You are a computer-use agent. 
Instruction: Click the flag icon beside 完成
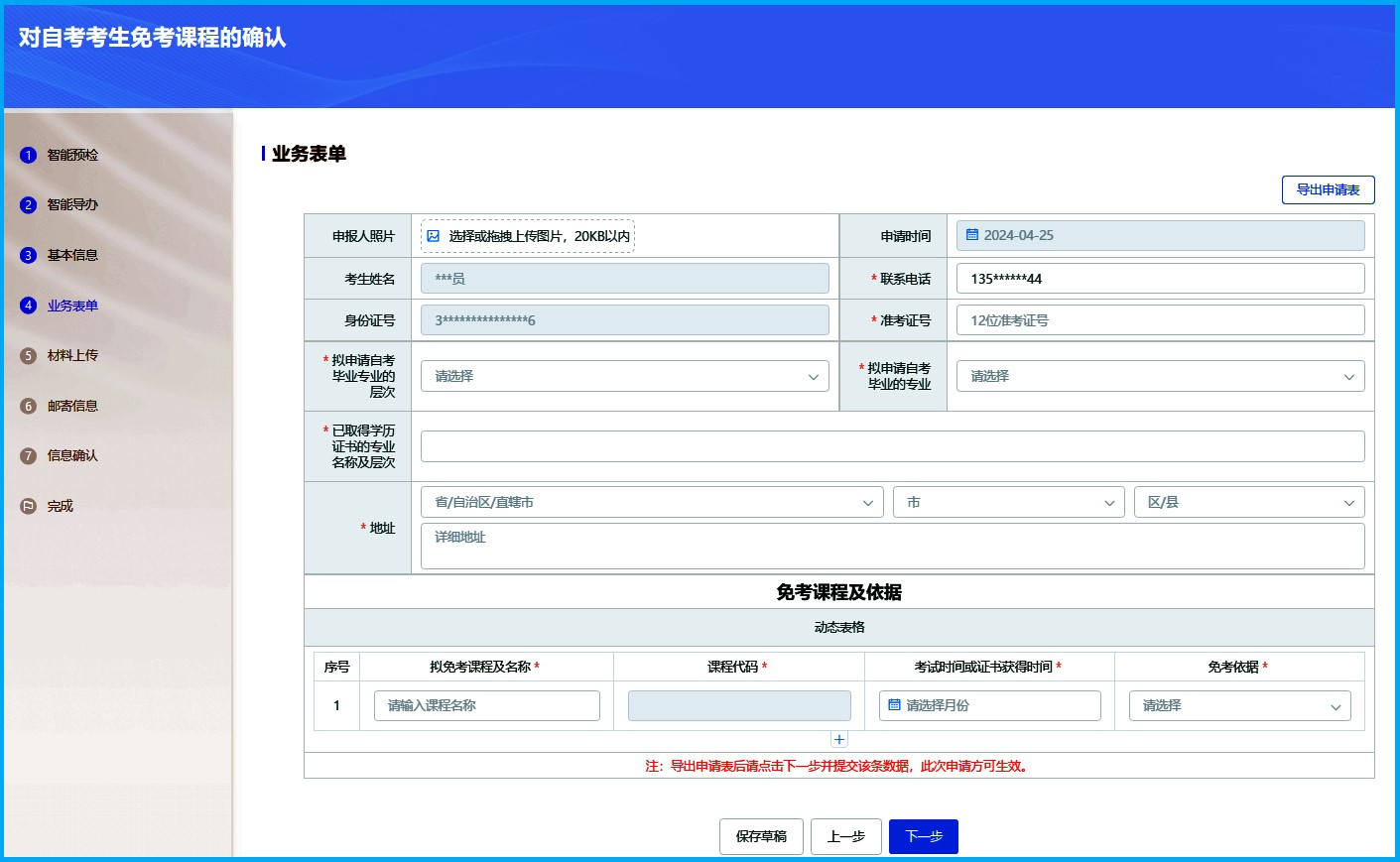click(28, 506)
